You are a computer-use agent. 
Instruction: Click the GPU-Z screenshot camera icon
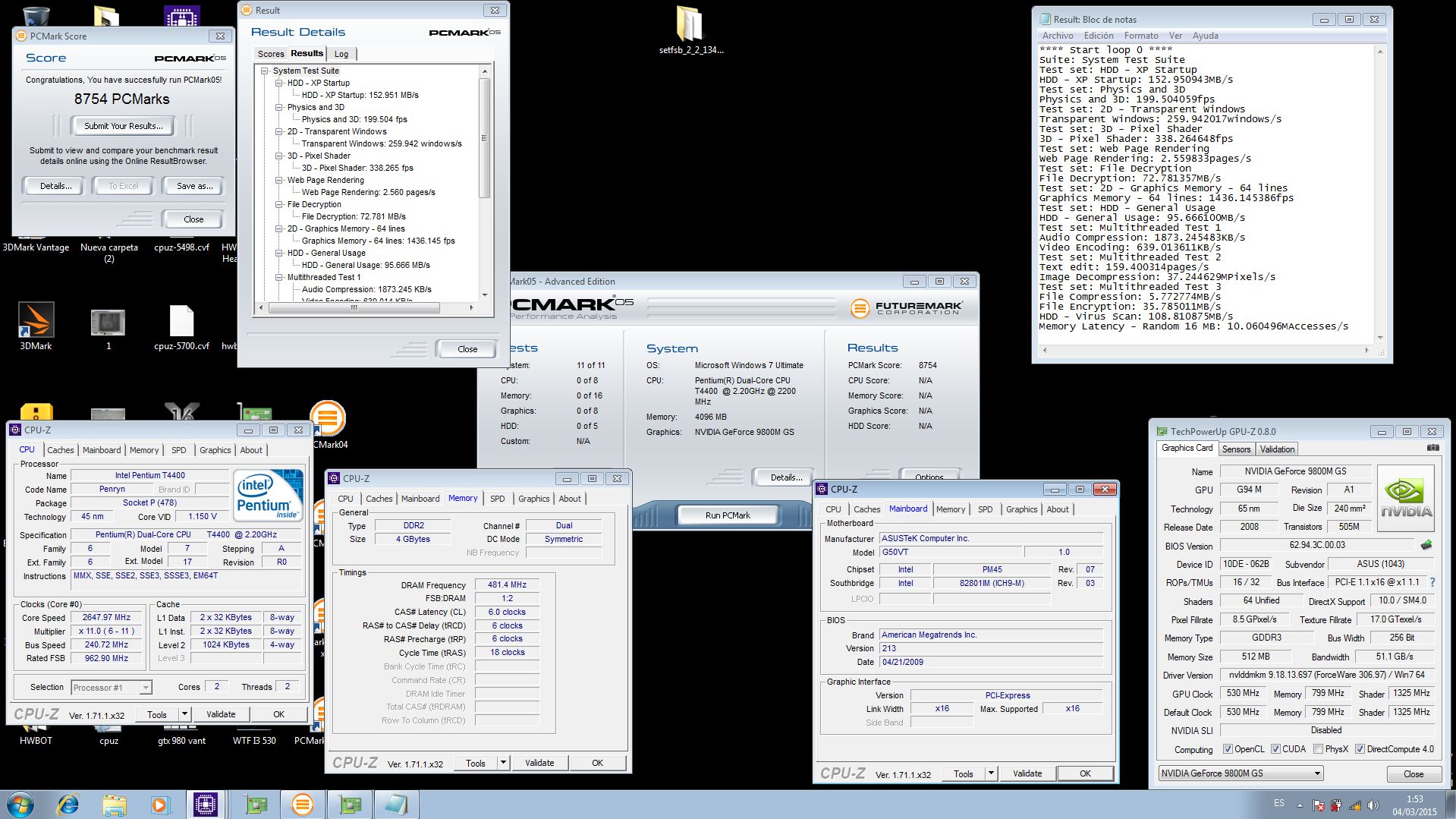point(1433,448)
